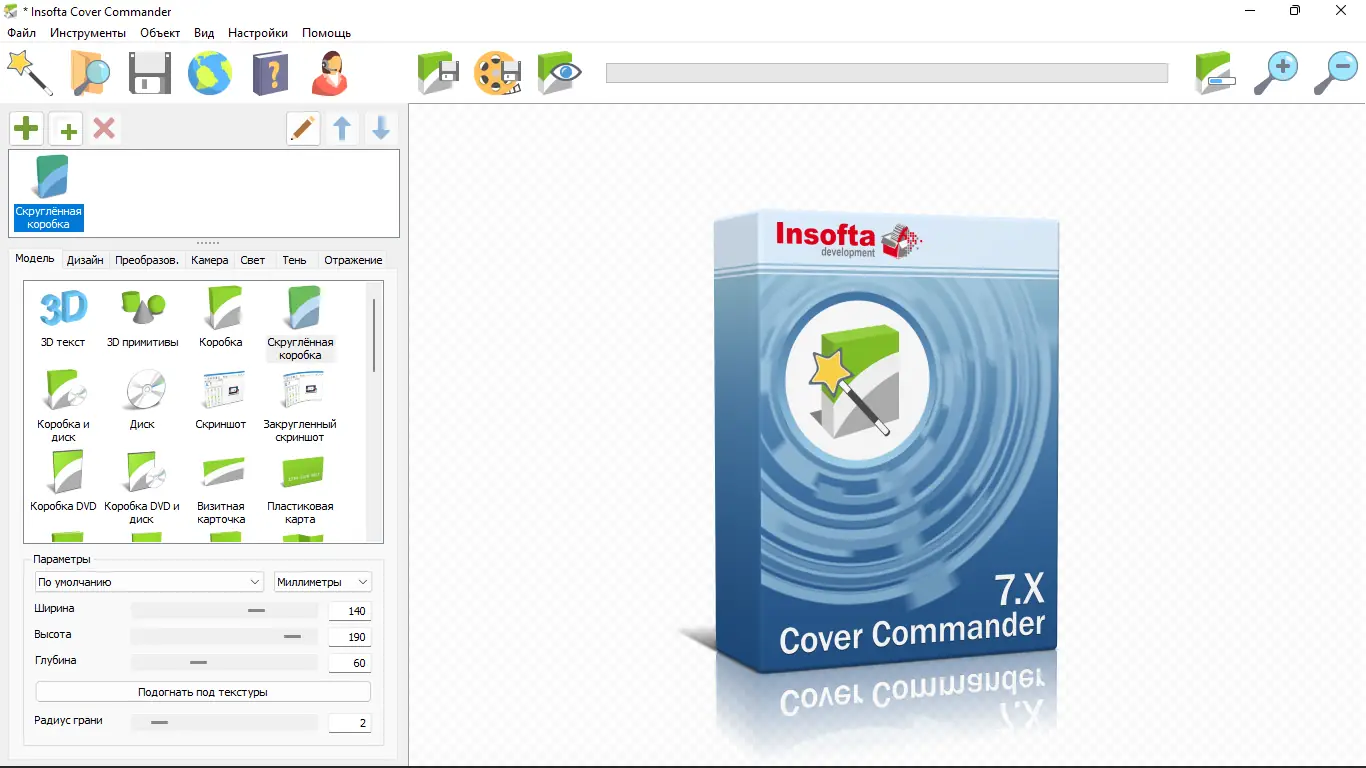Open the Файл menu
The width and height of the screenshot is (1366, 768).
pyautogui.click(x=21, y=33)
